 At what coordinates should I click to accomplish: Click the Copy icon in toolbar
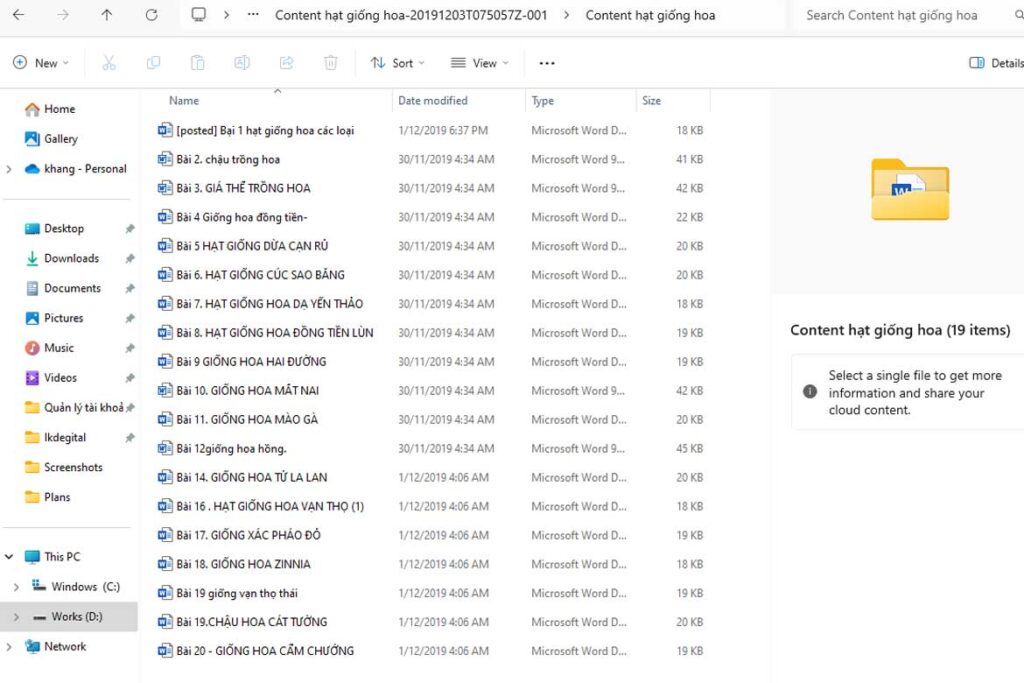coord(153,63)
